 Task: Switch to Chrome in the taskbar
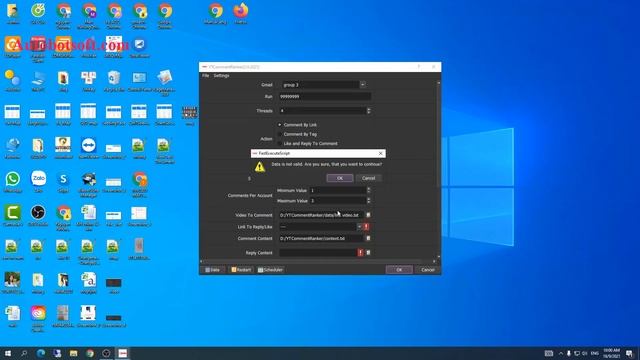pyautogui.click(x=90, y=353)
